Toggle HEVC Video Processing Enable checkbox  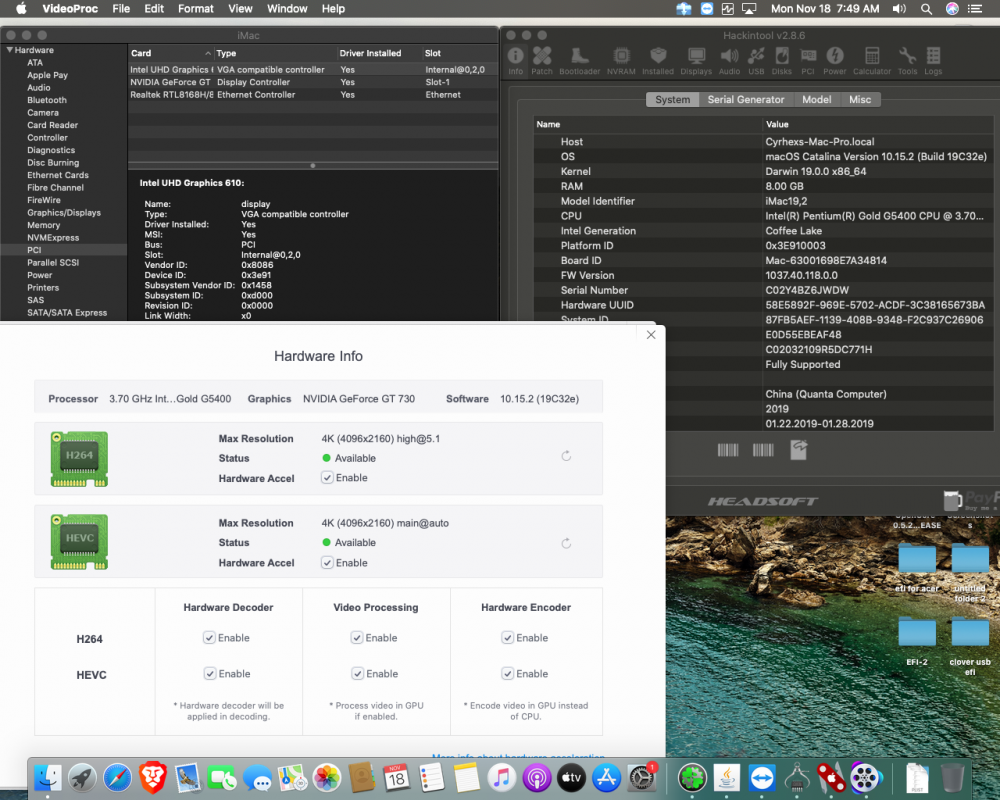[357, 674]
